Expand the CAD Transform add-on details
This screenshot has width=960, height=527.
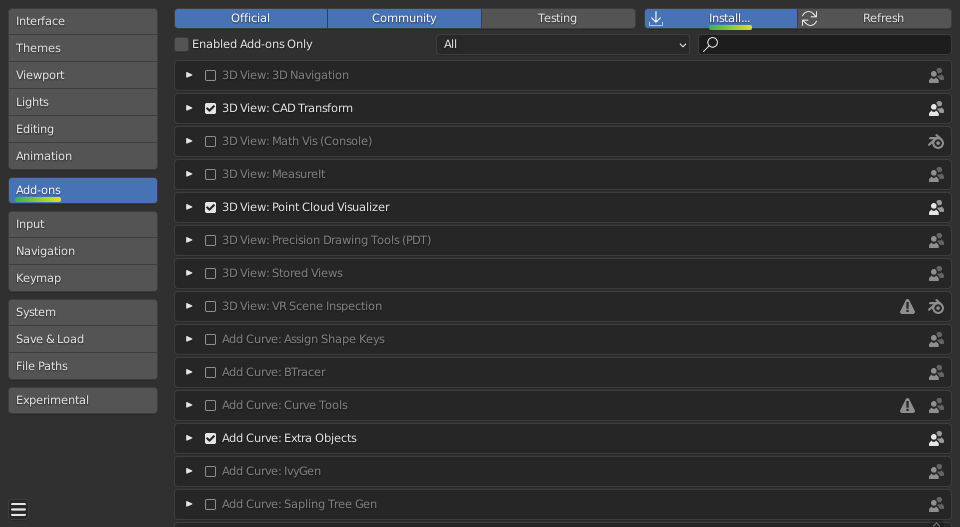189,108
